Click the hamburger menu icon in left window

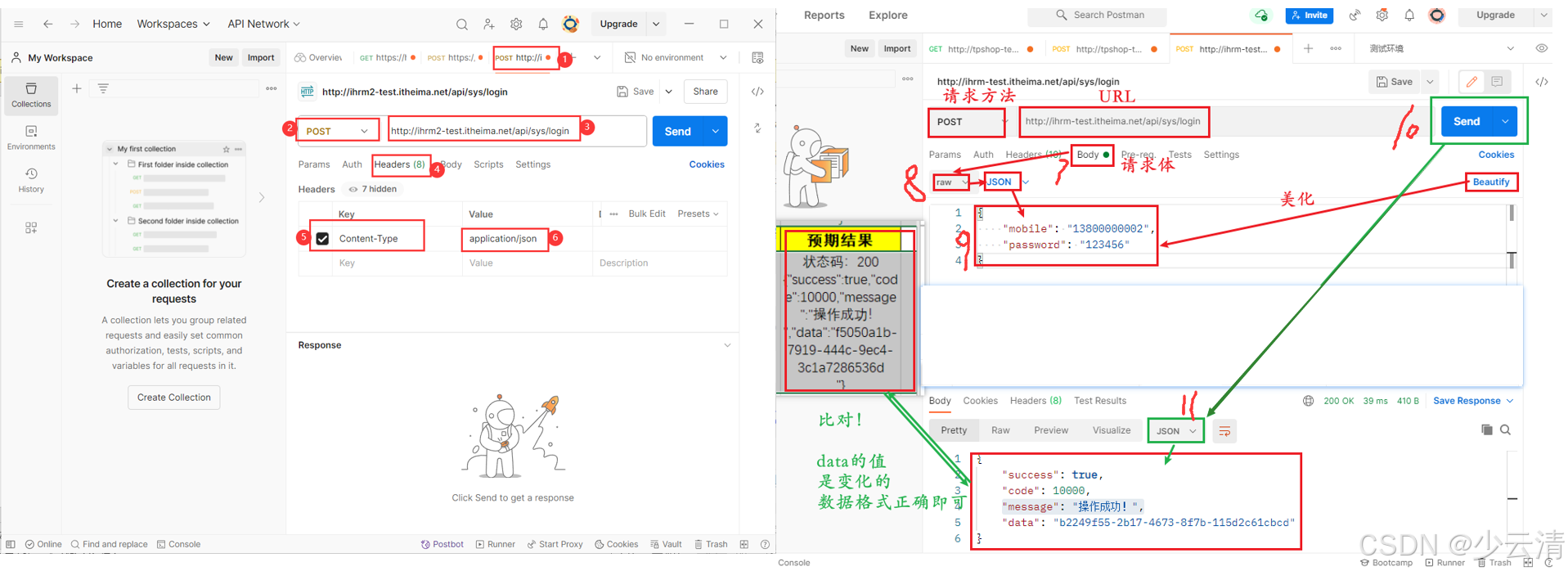(x=19, y=25)
